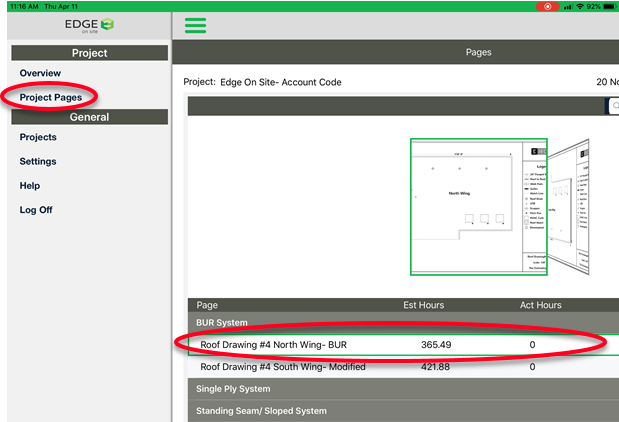619x422 pixels.
Task: Click the 421.88 estimated hours value
Action: 435,367
